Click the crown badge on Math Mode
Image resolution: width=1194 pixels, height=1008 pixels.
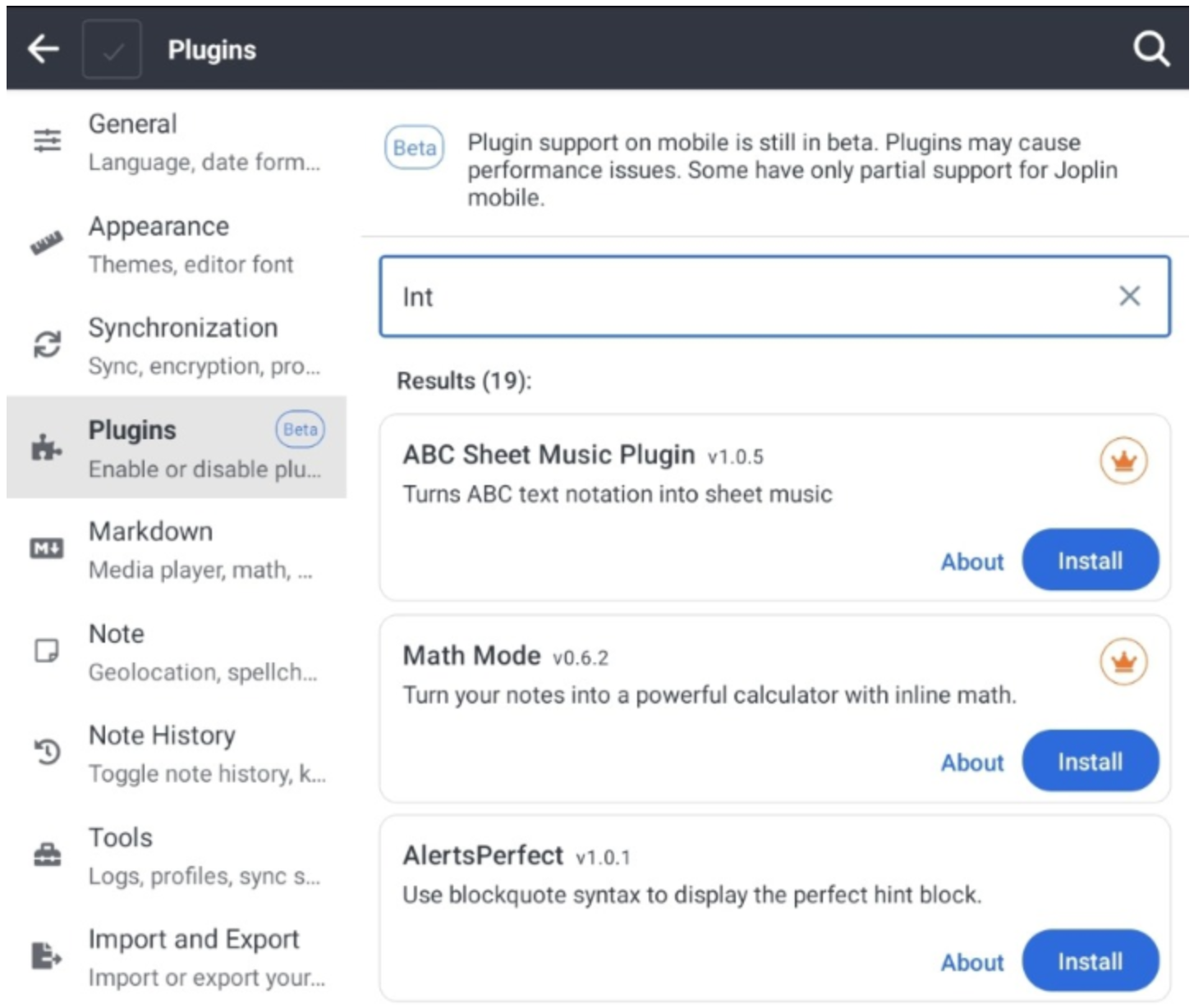pos(1123,662)
